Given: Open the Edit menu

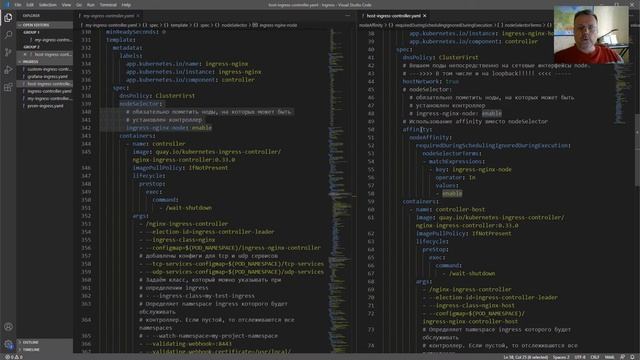Looking at the screenshot, I should [x=30, y=5].
